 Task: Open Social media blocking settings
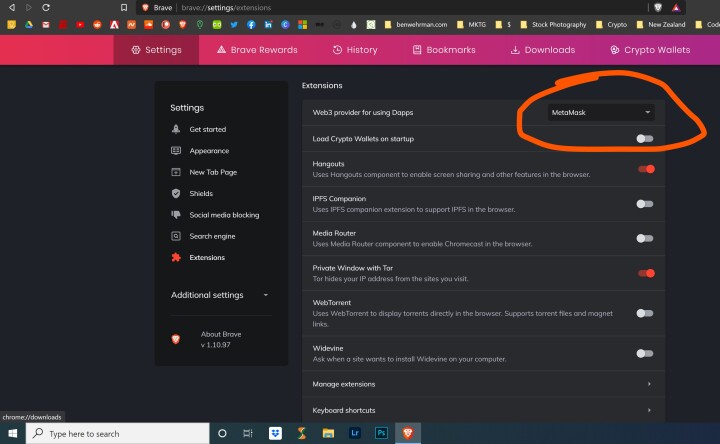point(215,215)
